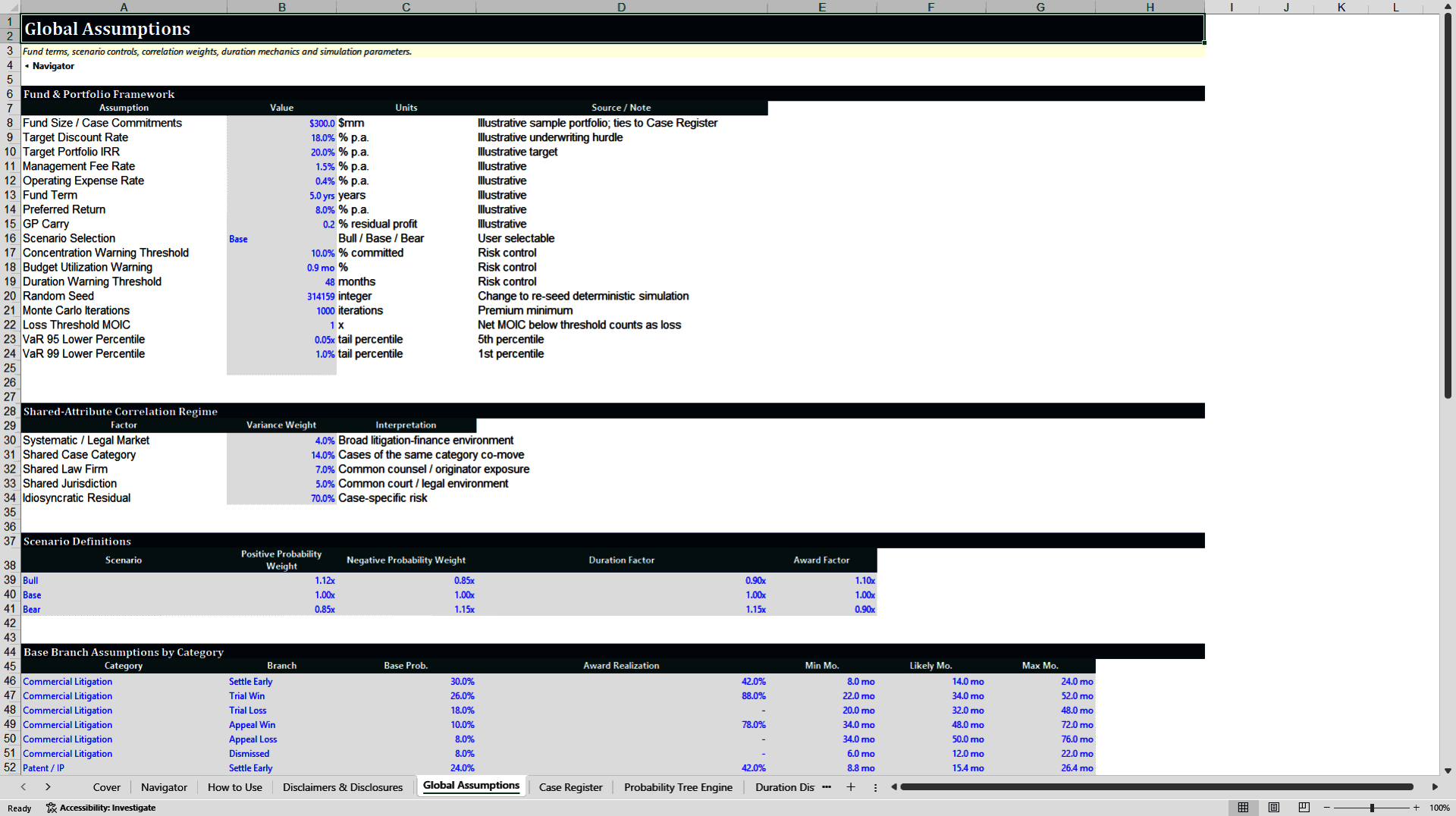Click the horizontal scrollbar thumb
The width and height of the screenshot is (1456, 816).
tap(1157, 787)
